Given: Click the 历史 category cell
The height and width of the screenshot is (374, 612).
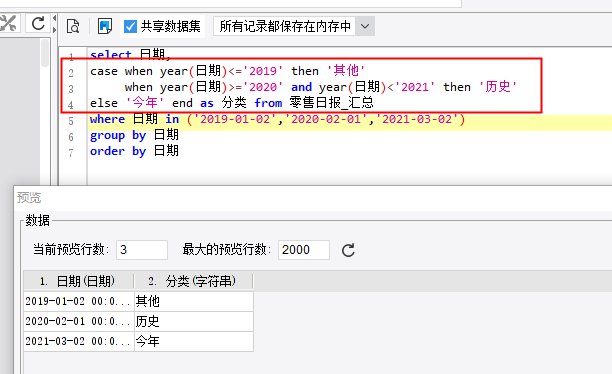Looking at the screenshot, I should (x=194, y=322).
